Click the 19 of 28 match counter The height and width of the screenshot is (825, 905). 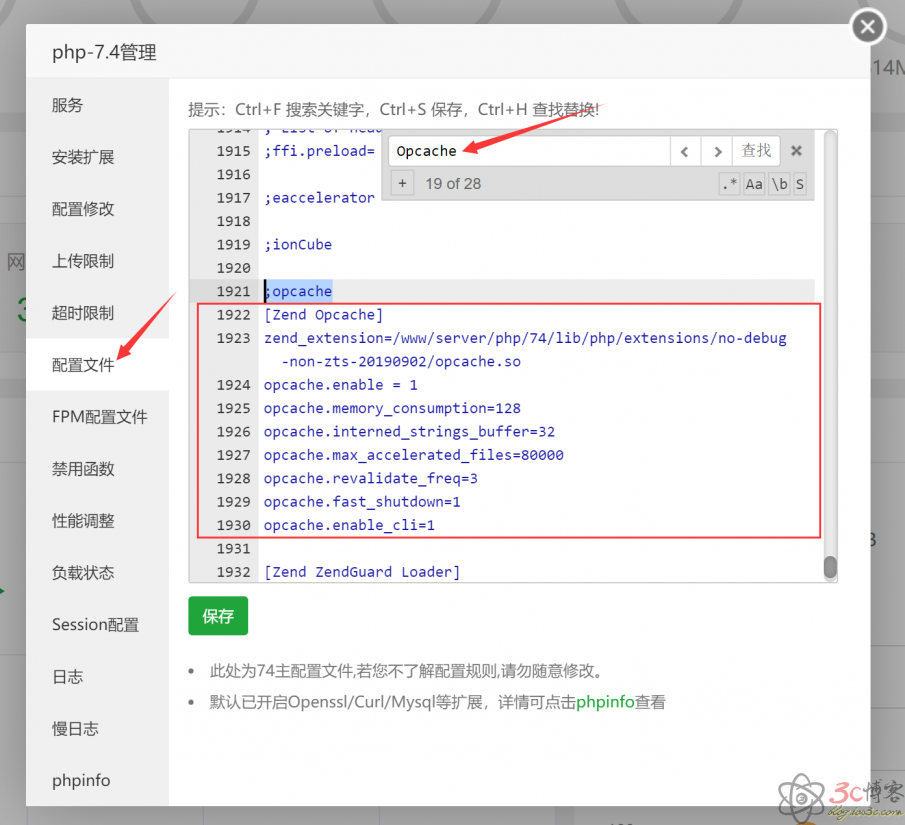coord(453,184)
